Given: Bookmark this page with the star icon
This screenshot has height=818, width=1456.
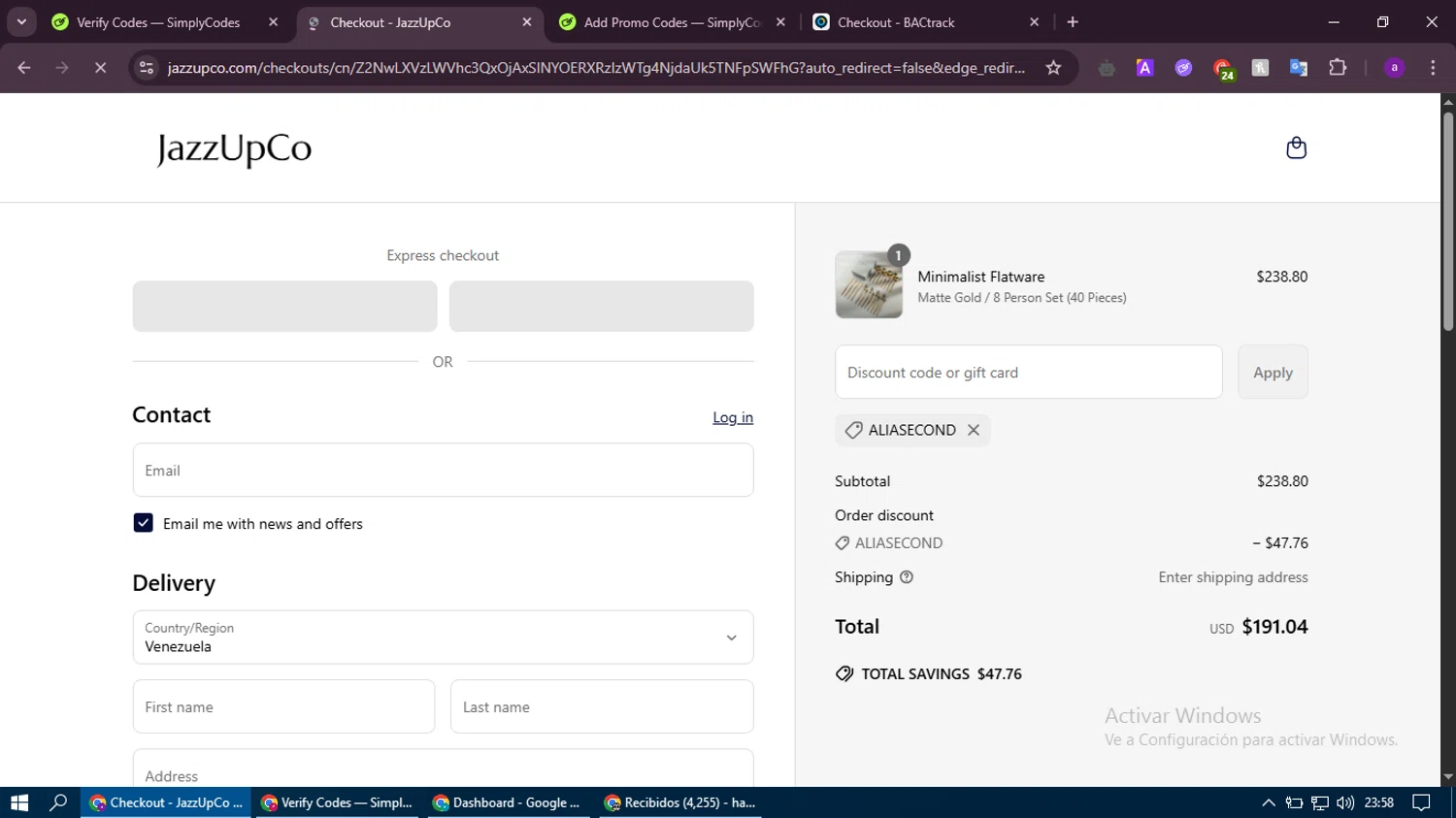Looking at the screenshot, I should 1053,68.
